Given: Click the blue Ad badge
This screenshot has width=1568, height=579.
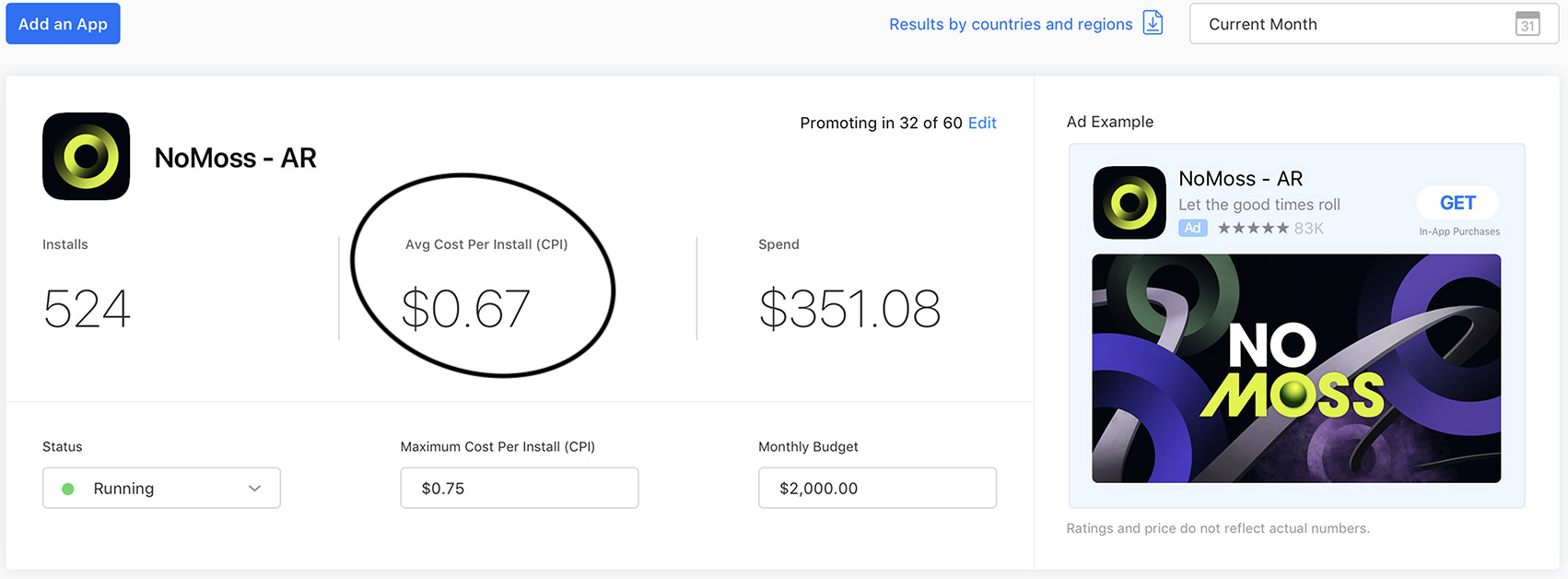Looking at the screenshot, I should (x=1192, y=228).
